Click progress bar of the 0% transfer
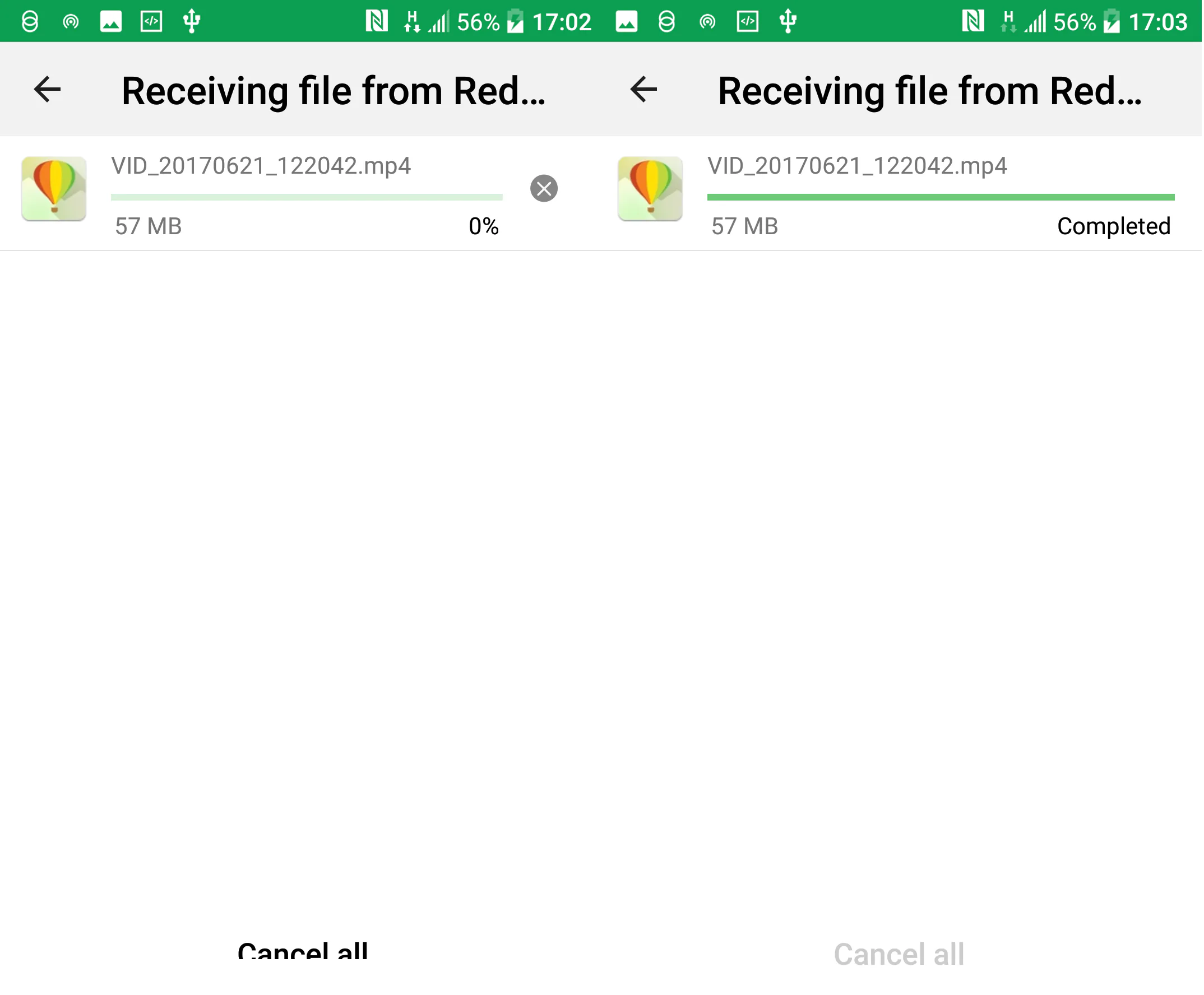The height and width of the screenshot is (995, 1204). click(x=307, y=197)
